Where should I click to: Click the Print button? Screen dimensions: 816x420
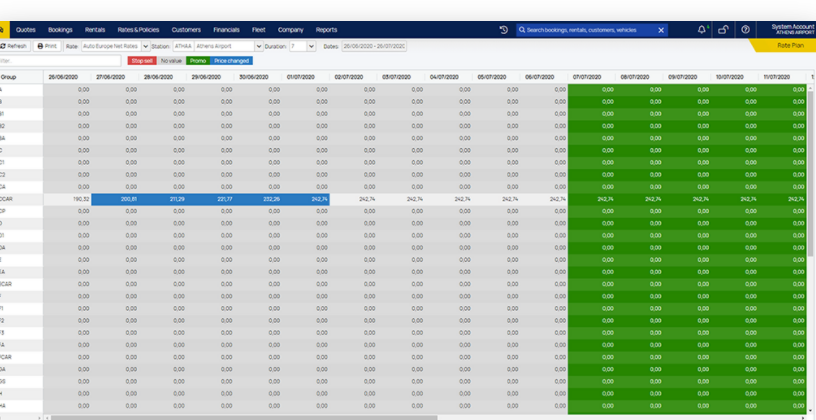click(x=47, y=46)
